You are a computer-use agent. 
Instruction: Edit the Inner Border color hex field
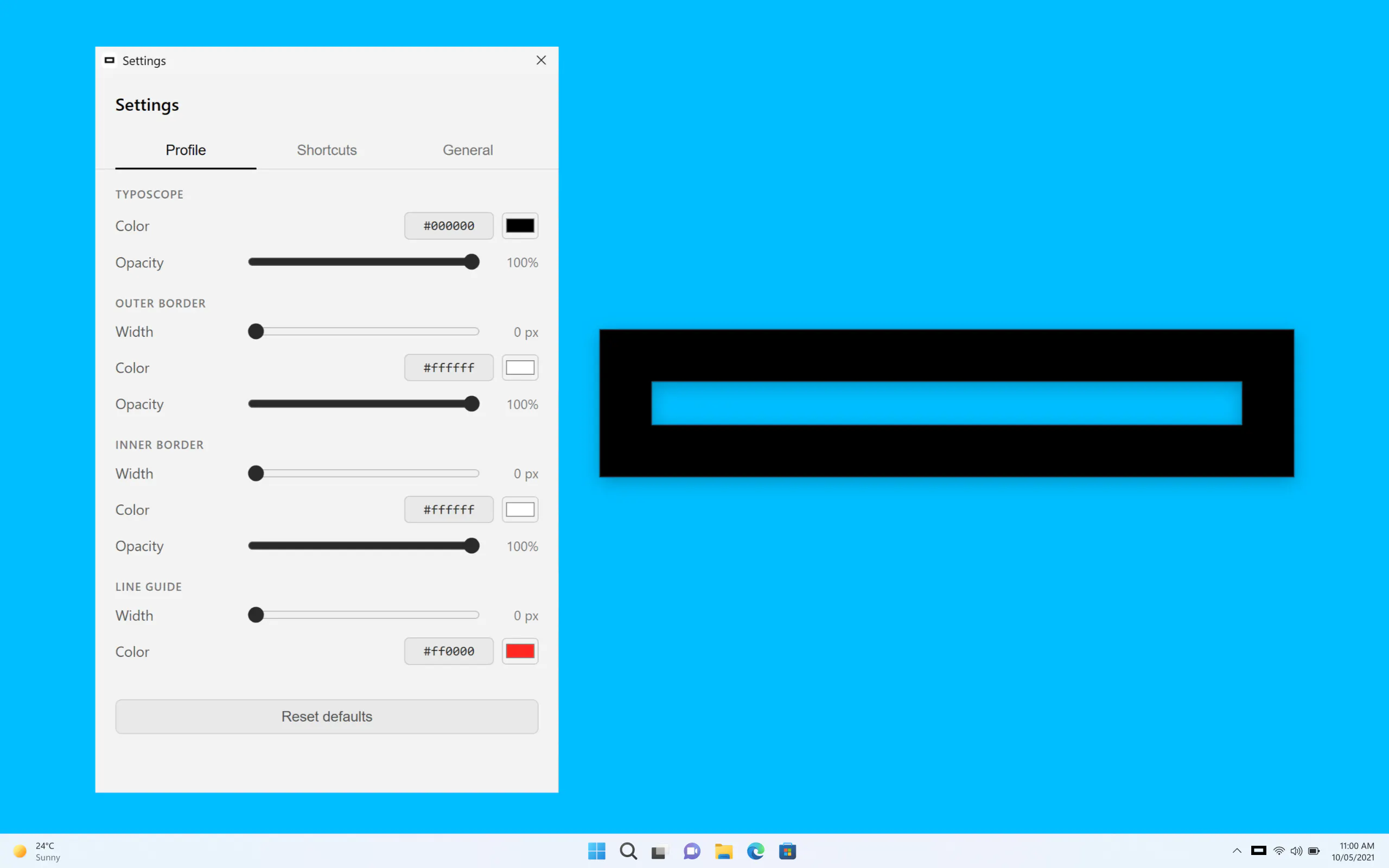click(449, 509)
